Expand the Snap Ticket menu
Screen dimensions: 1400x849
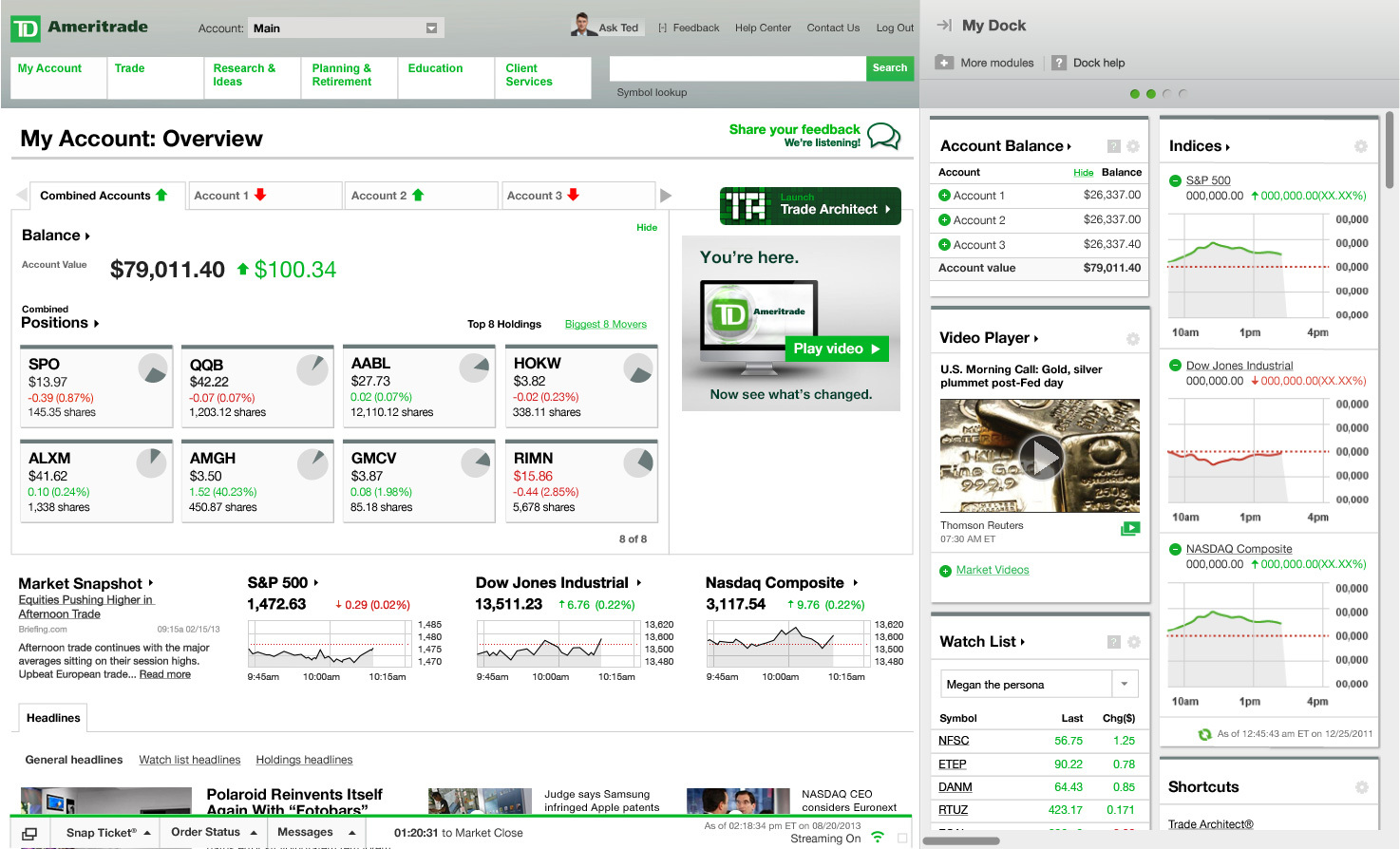point(147,833)
